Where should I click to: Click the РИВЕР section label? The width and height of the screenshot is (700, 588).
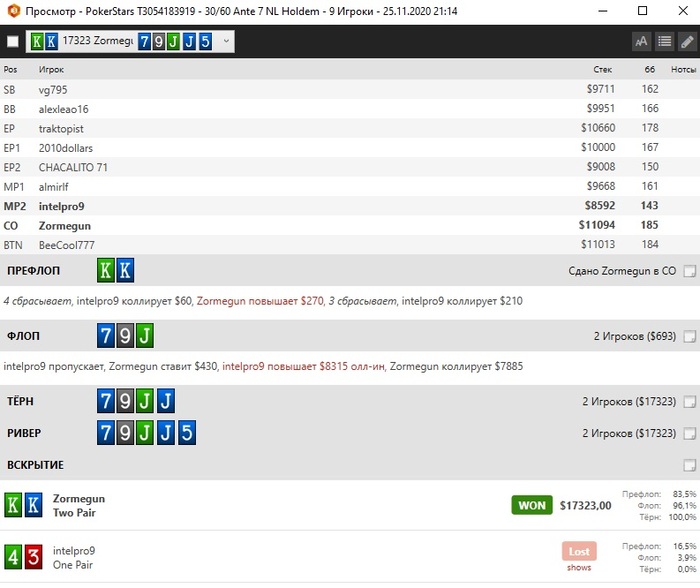(24, 433)
